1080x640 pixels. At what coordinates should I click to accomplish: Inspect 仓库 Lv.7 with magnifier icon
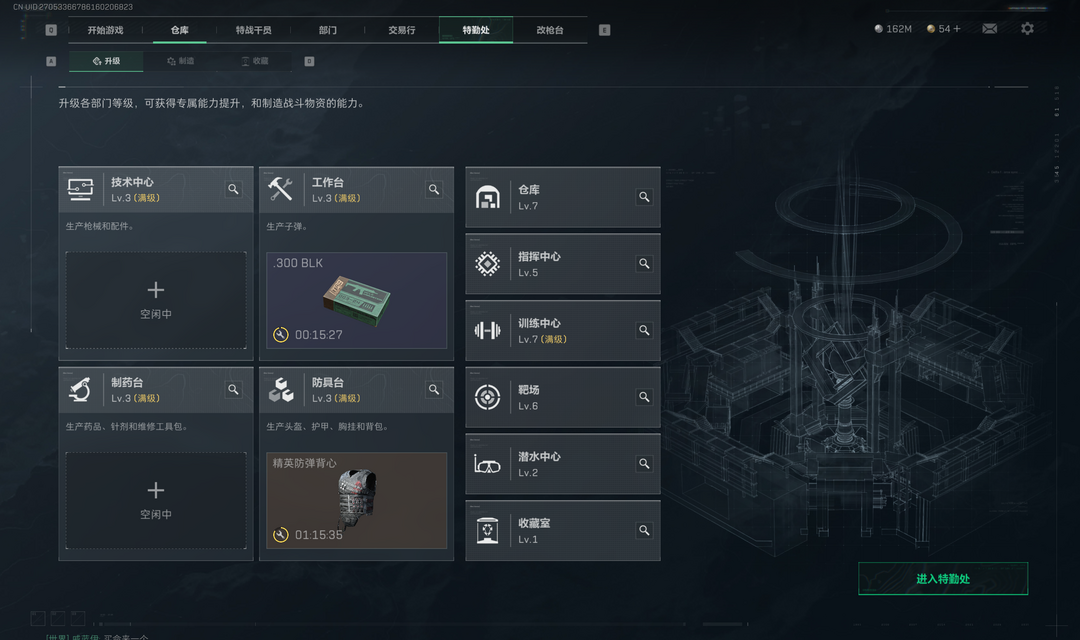click(644, 197)
